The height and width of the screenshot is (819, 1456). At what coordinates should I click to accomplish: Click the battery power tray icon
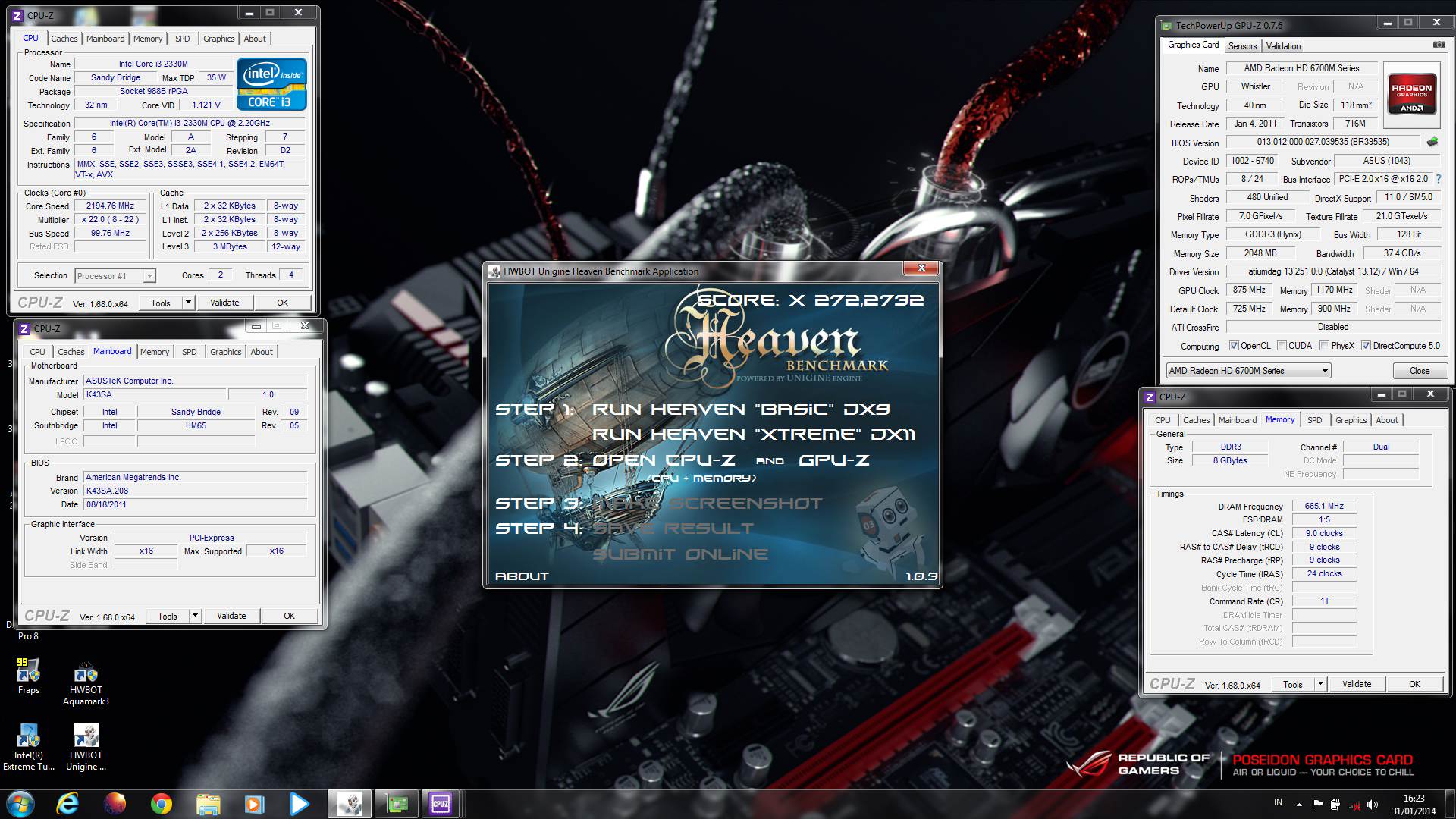coord(1335,805)
